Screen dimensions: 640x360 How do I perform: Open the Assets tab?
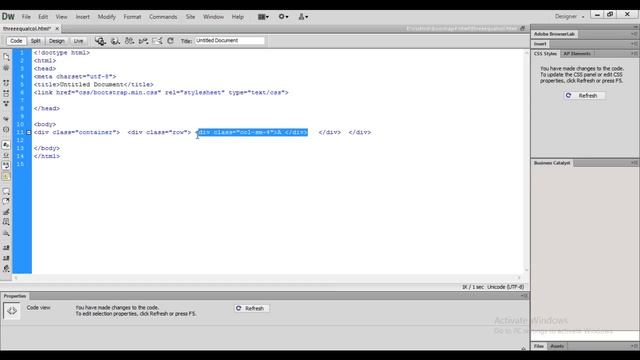click(557, 346)
